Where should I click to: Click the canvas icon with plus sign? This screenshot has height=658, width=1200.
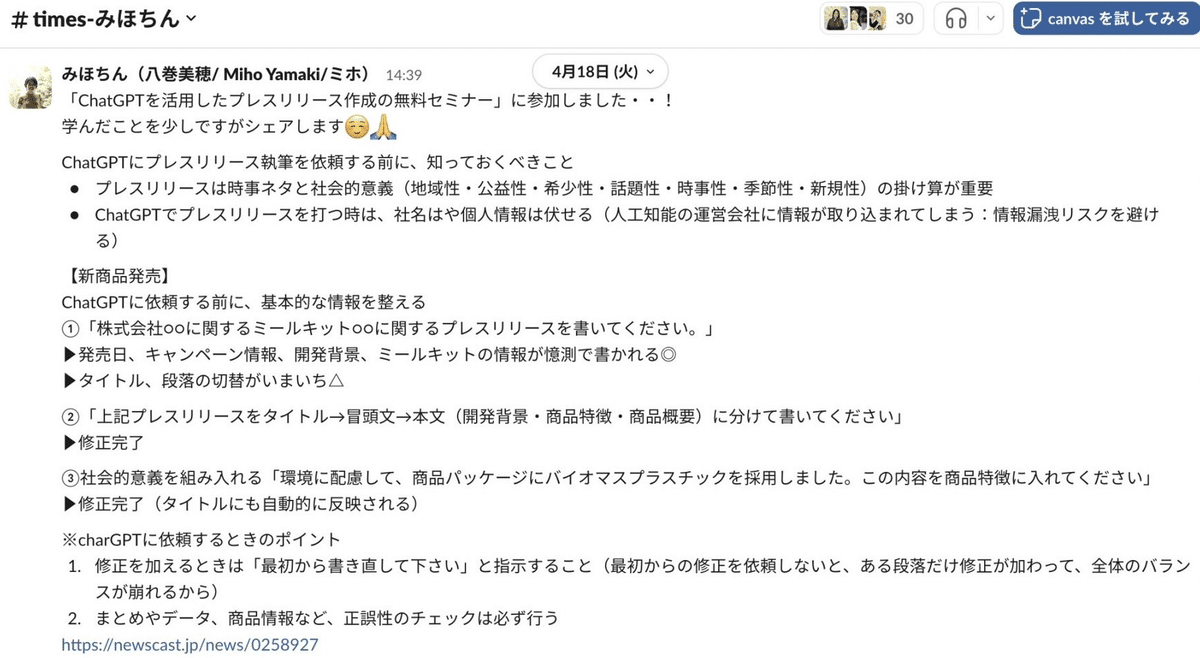click(1031, 19)
